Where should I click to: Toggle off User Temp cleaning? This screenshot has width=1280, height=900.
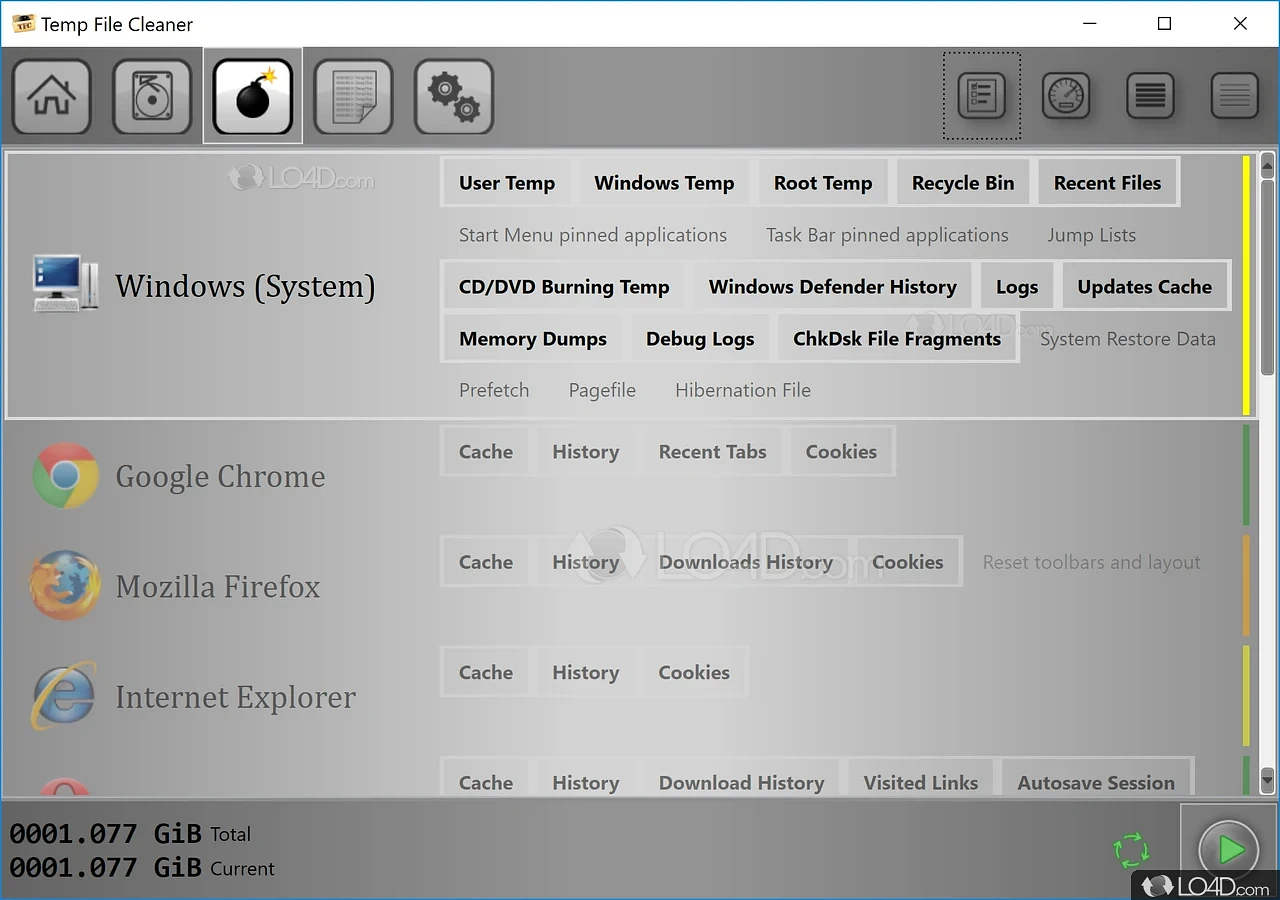click(506, 183)
